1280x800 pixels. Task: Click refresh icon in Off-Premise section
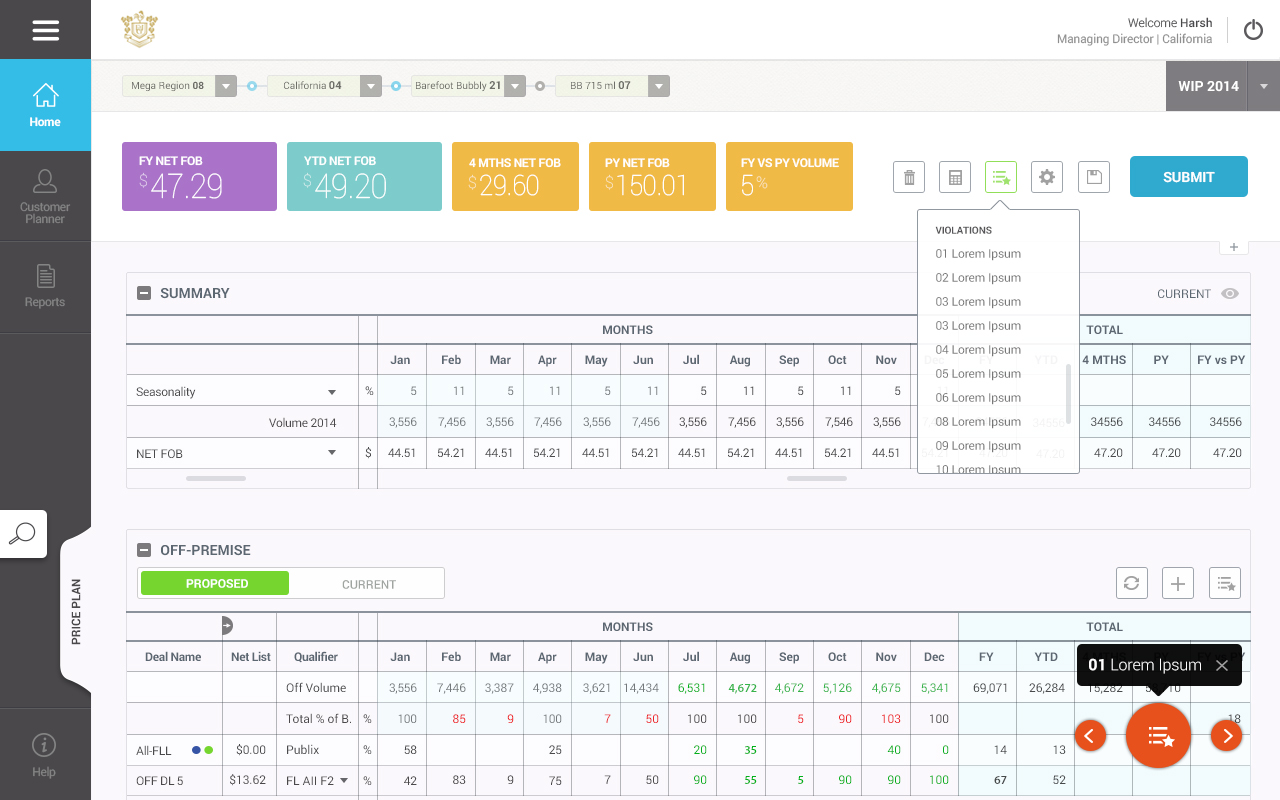tap(1132, 583)
